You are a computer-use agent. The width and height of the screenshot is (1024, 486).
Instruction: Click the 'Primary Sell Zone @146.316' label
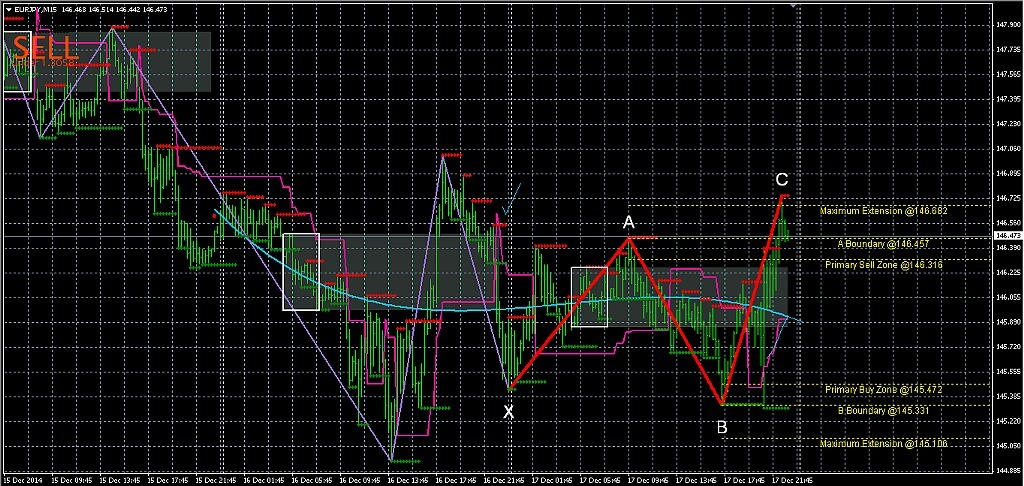pyautogui.click(x=883, y=265)
